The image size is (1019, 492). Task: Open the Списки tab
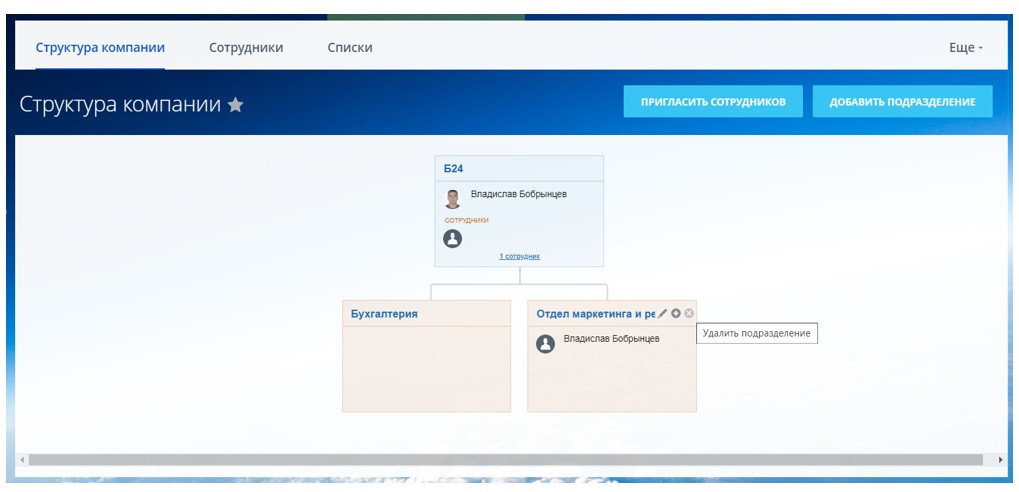(350, 47)
